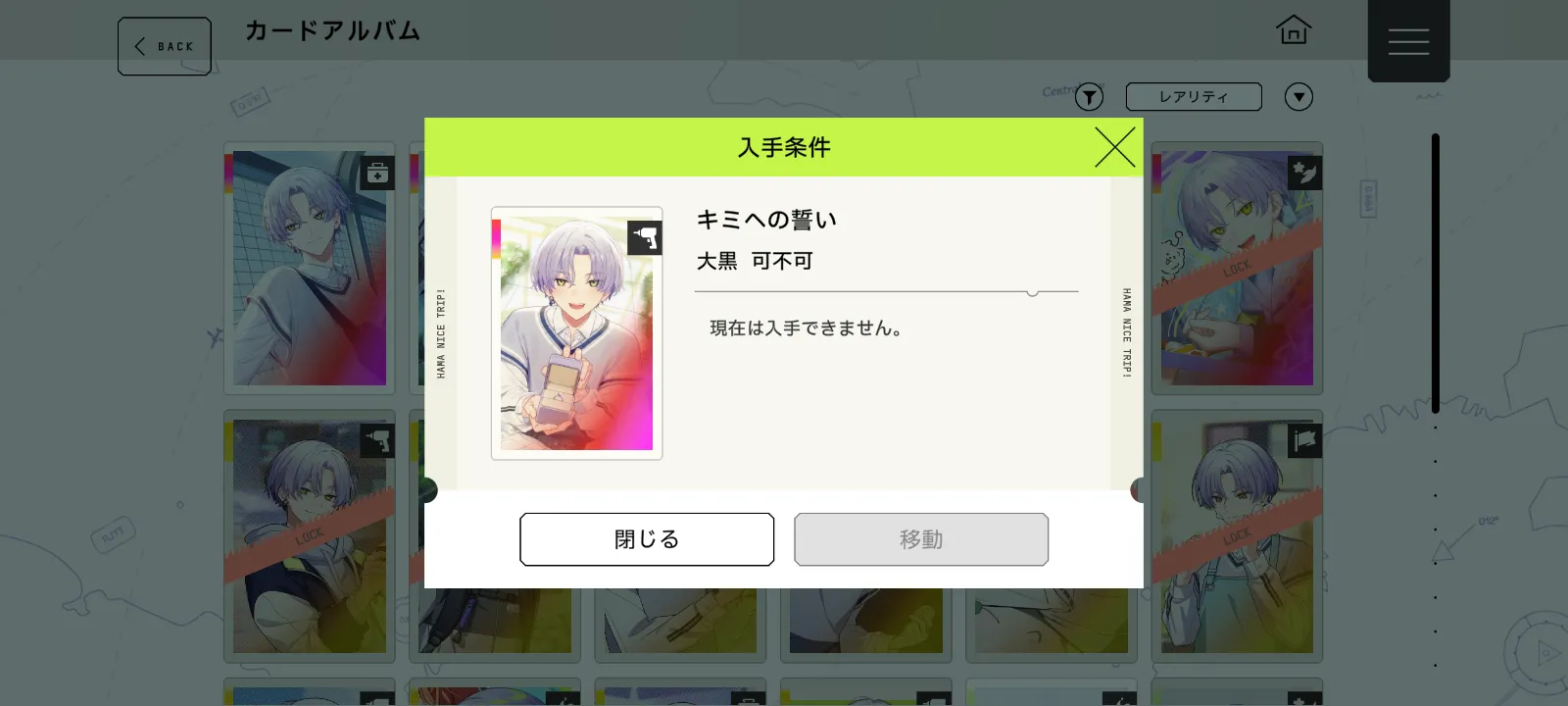Click the filter funnel icon

[x=1089, y=97]
